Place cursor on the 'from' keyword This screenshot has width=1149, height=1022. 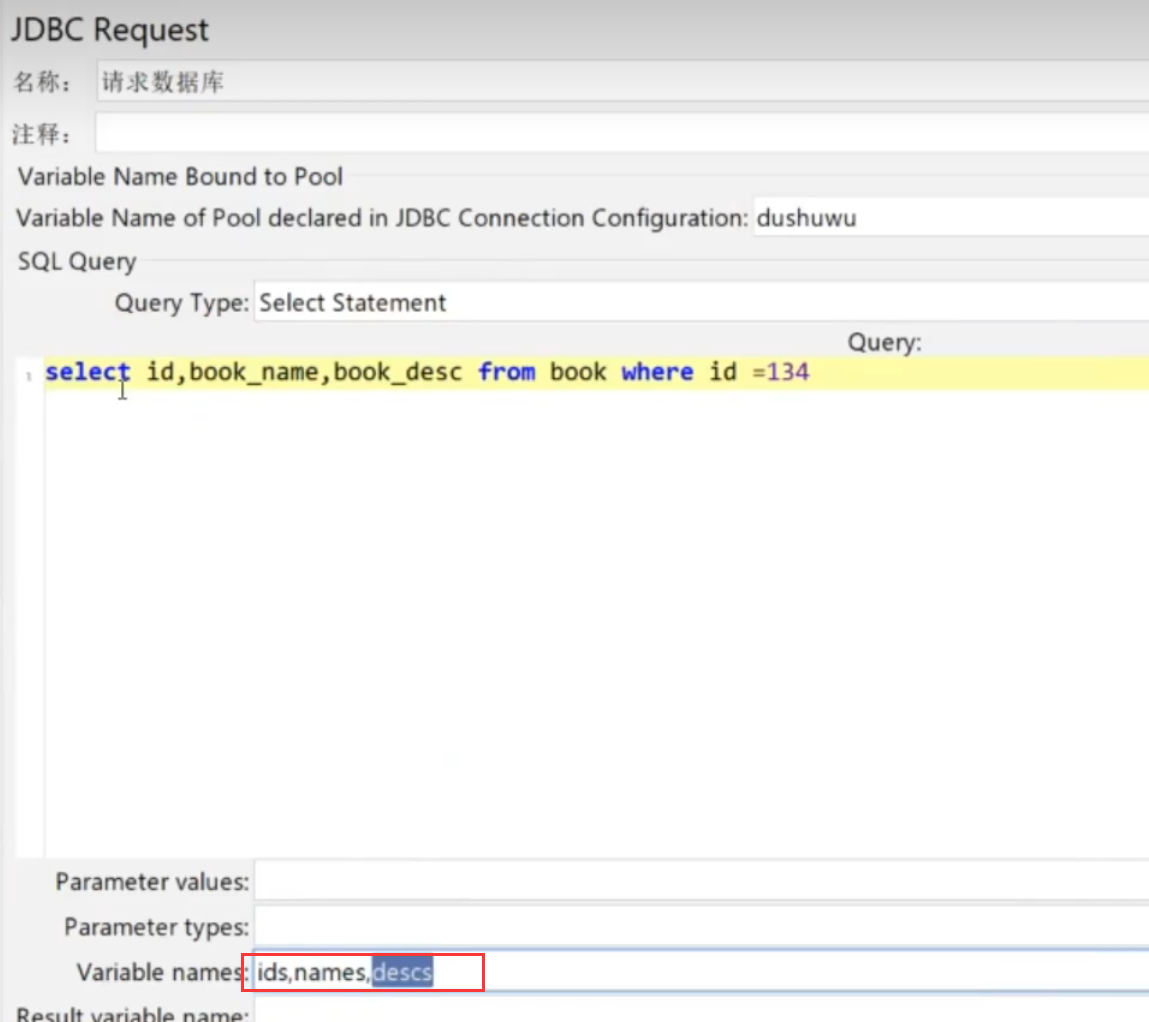pos(506,372)
